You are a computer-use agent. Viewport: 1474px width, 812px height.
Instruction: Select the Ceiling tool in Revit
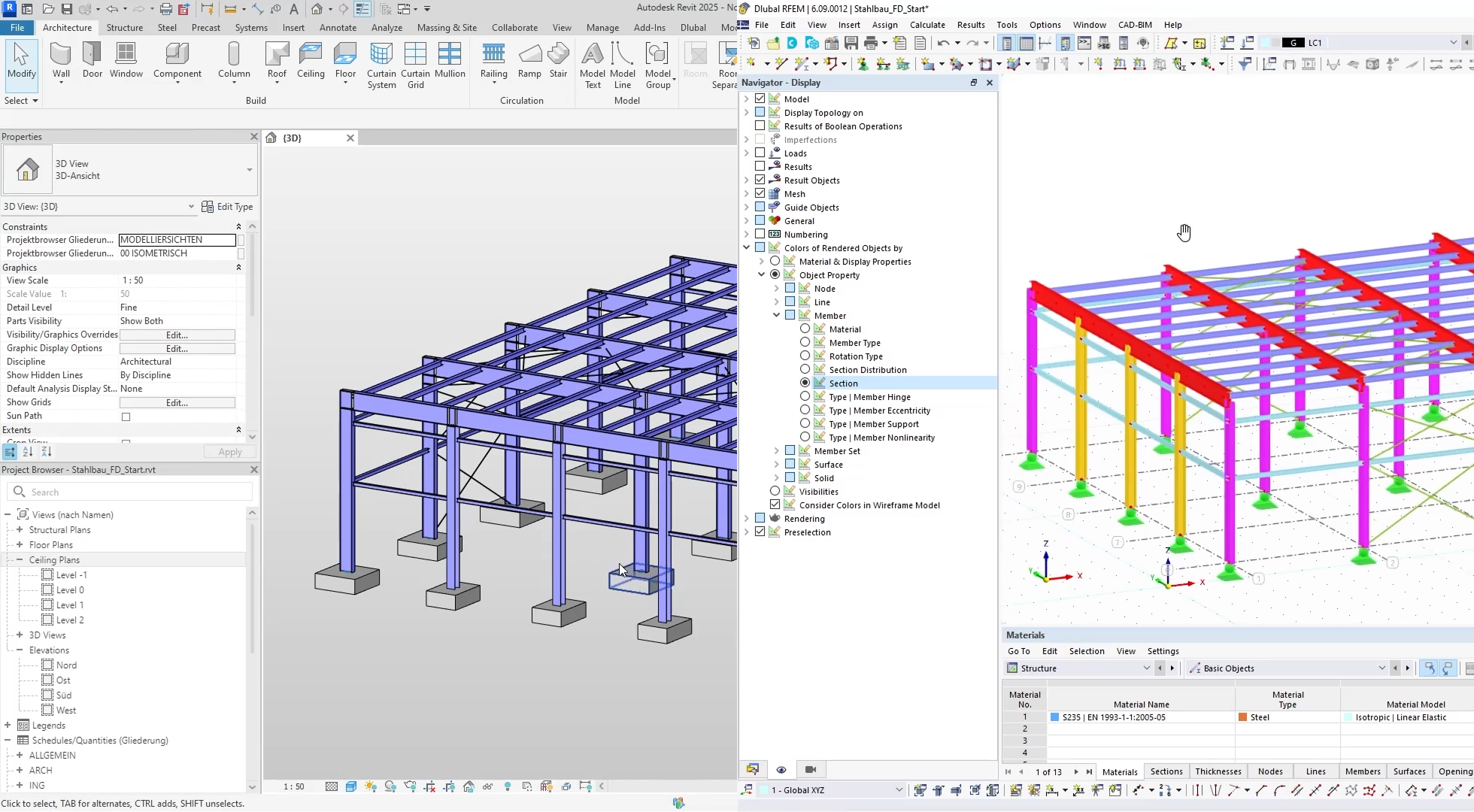(311, 60)
